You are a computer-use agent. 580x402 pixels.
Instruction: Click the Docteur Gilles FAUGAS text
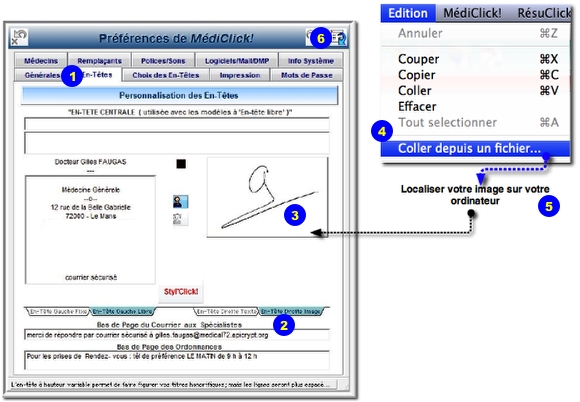90,162
